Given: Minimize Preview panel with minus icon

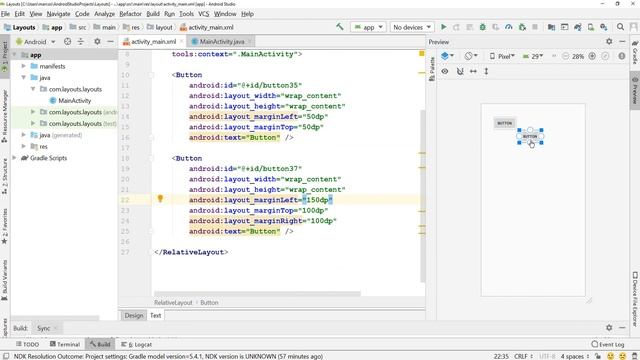Looking at the screenshot, I should 622,41.
